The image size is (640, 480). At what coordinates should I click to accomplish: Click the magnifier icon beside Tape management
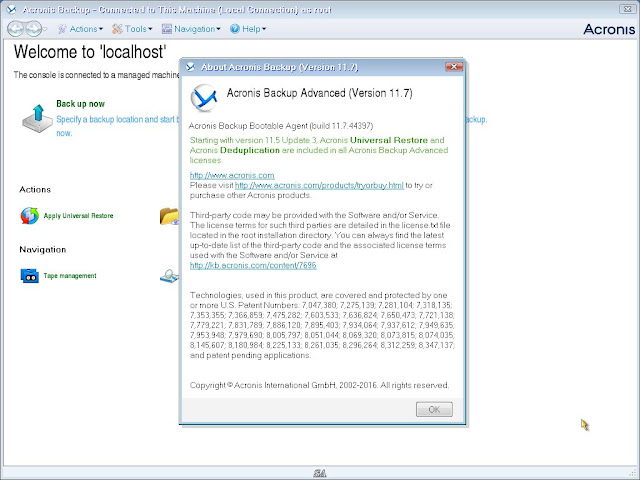tap(169, 276)
